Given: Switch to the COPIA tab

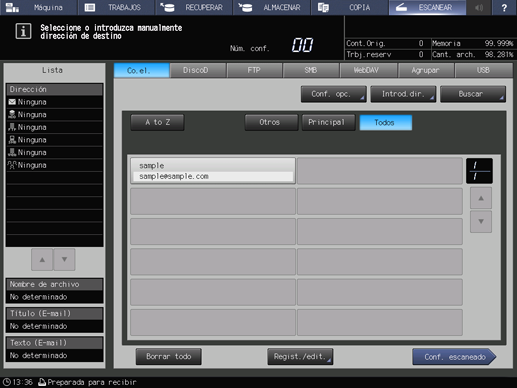Looking at the screenshot, I should click(349, 7).
